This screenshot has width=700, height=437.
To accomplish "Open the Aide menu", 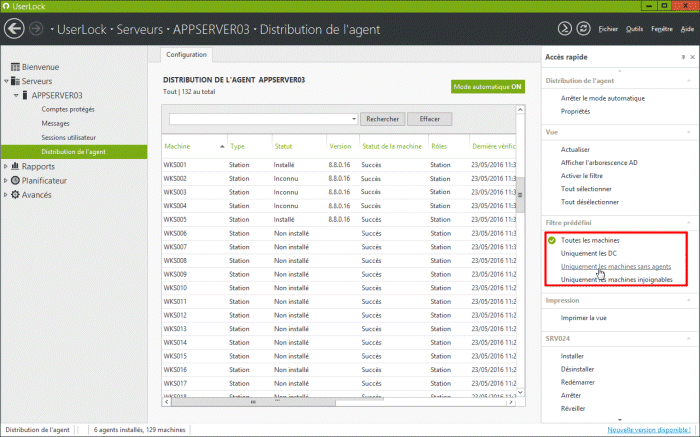I will [x=687, y=29].
